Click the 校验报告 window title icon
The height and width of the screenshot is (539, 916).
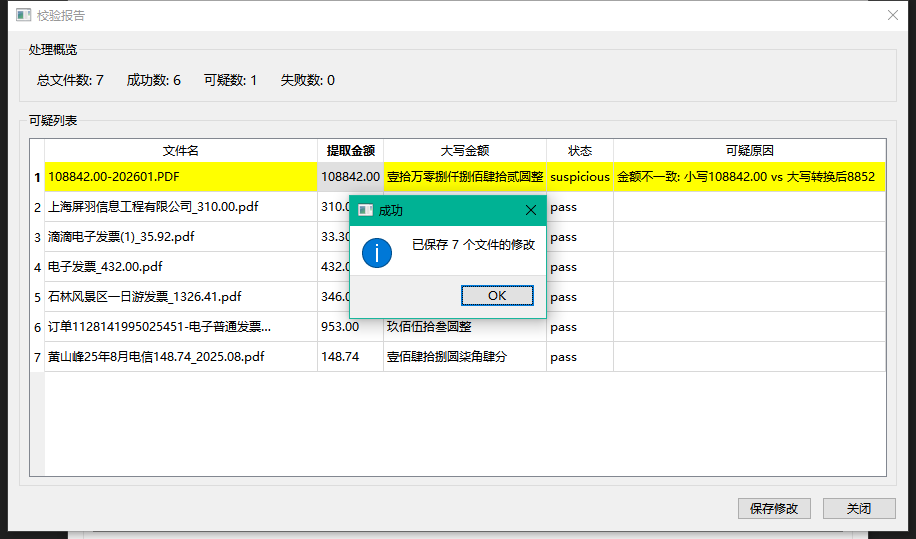[23, 15]
